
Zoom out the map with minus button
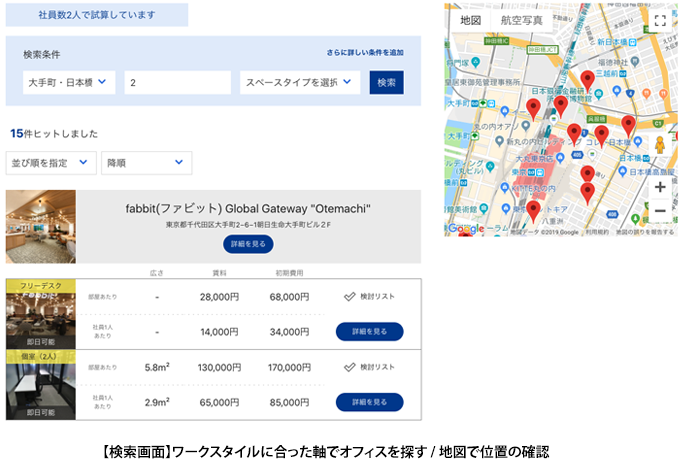coord(660,211)
